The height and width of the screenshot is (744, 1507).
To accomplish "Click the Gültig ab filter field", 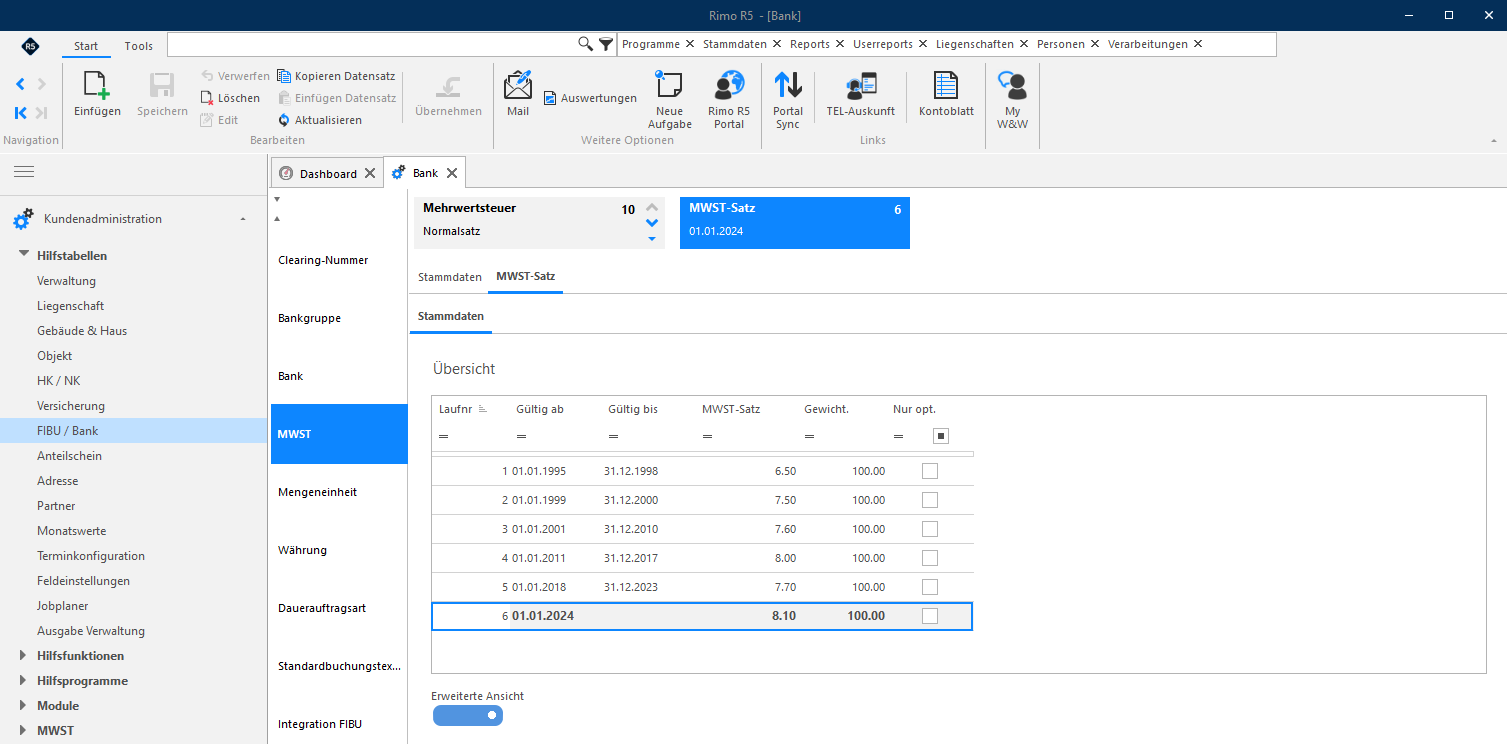I will point(556,436).
